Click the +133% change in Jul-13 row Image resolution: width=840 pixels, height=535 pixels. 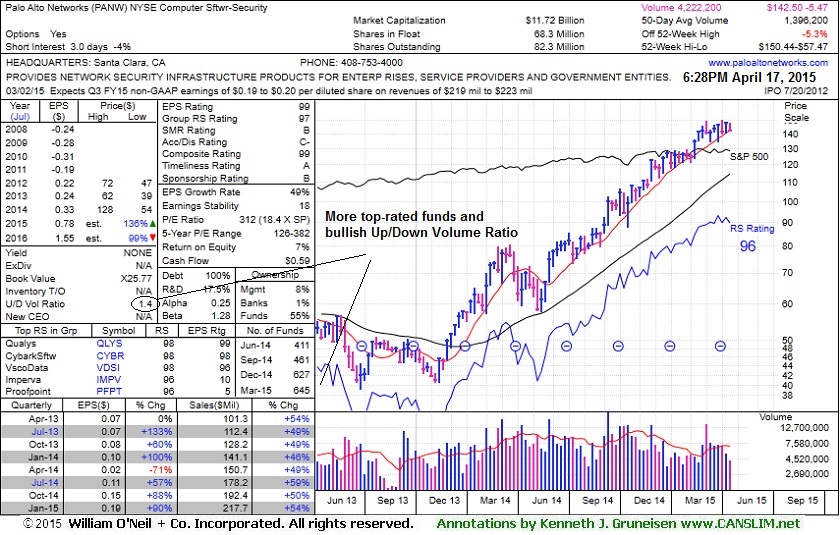click(x=157, y=431)
